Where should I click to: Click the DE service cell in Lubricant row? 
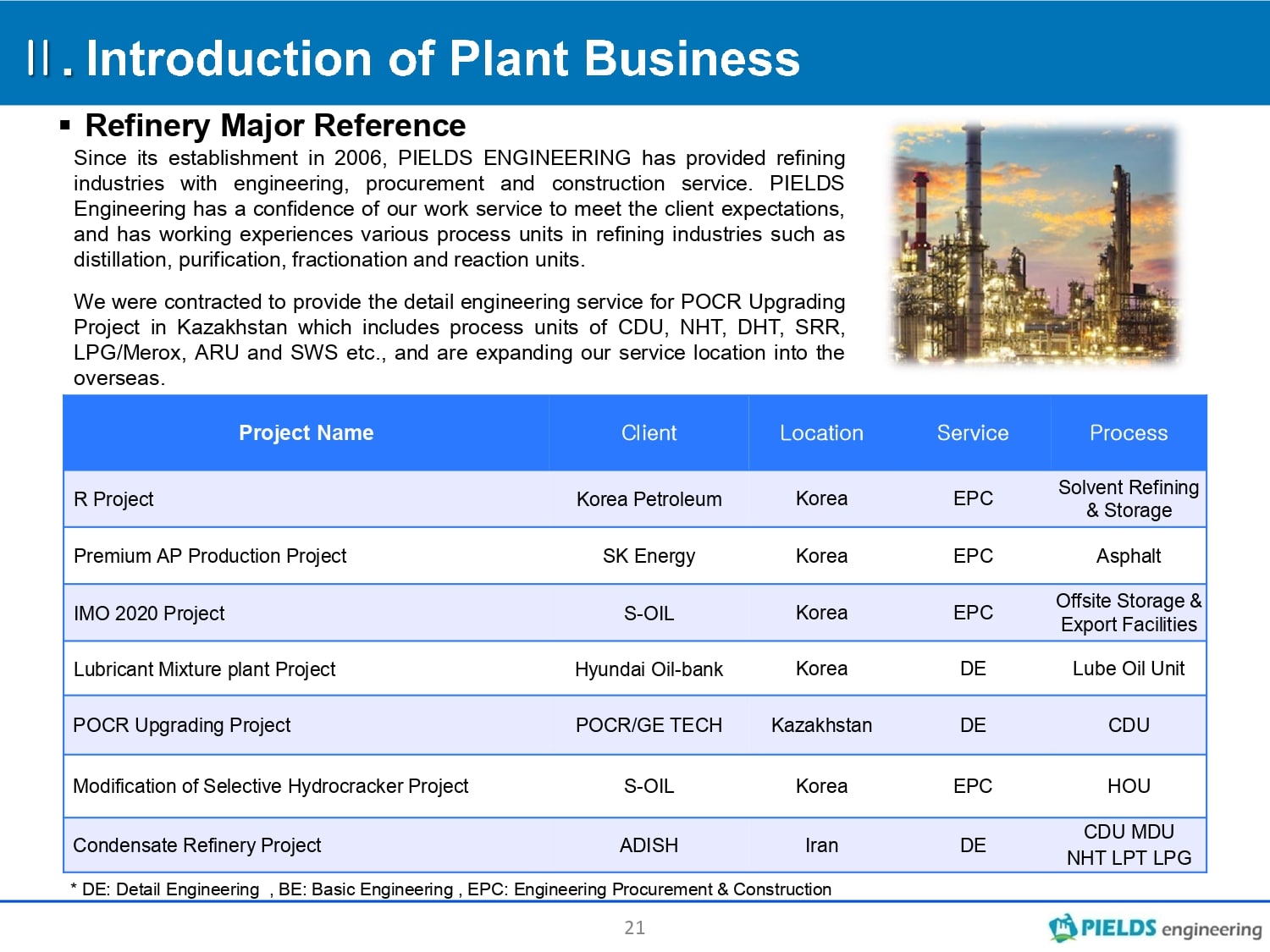[973, 669]
